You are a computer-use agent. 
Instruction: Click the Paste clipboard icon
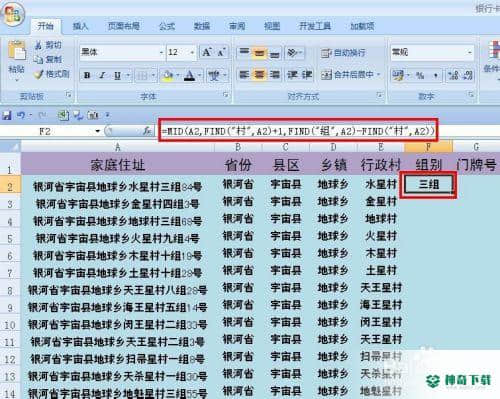pos(16,51)
